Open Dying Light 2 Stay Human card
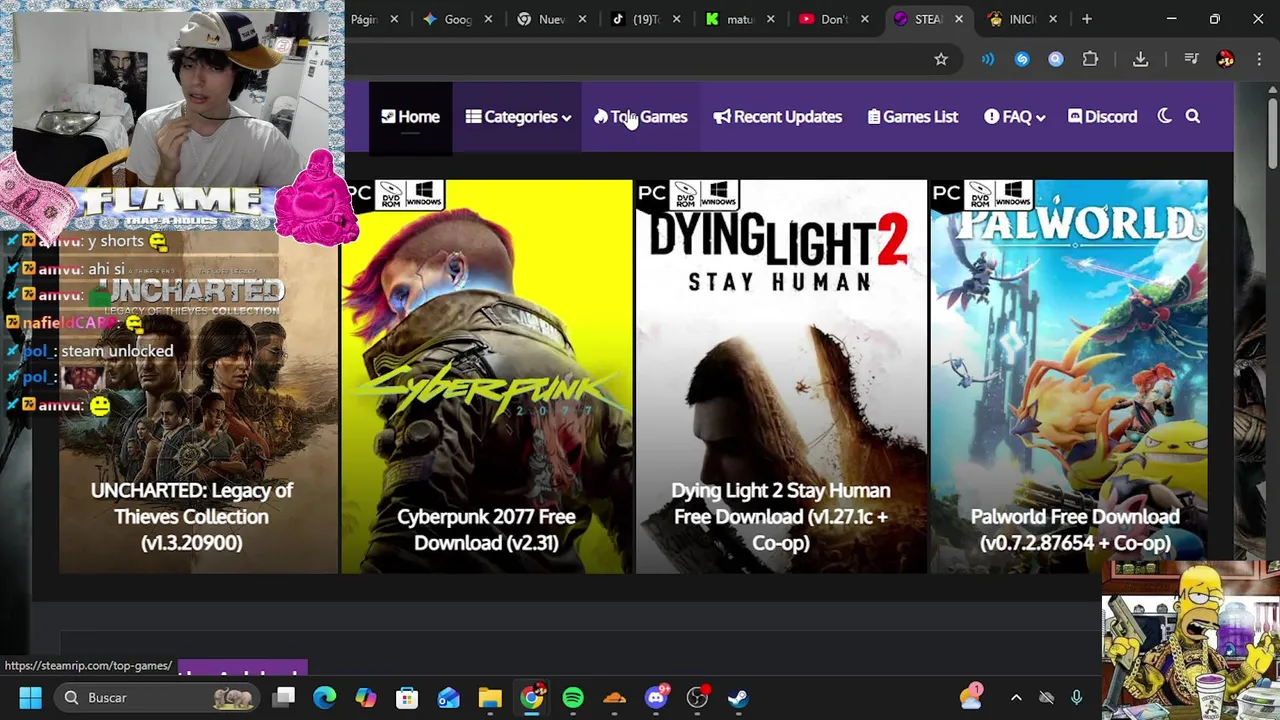Screen dimensions: 1280x720 point(780,377)
